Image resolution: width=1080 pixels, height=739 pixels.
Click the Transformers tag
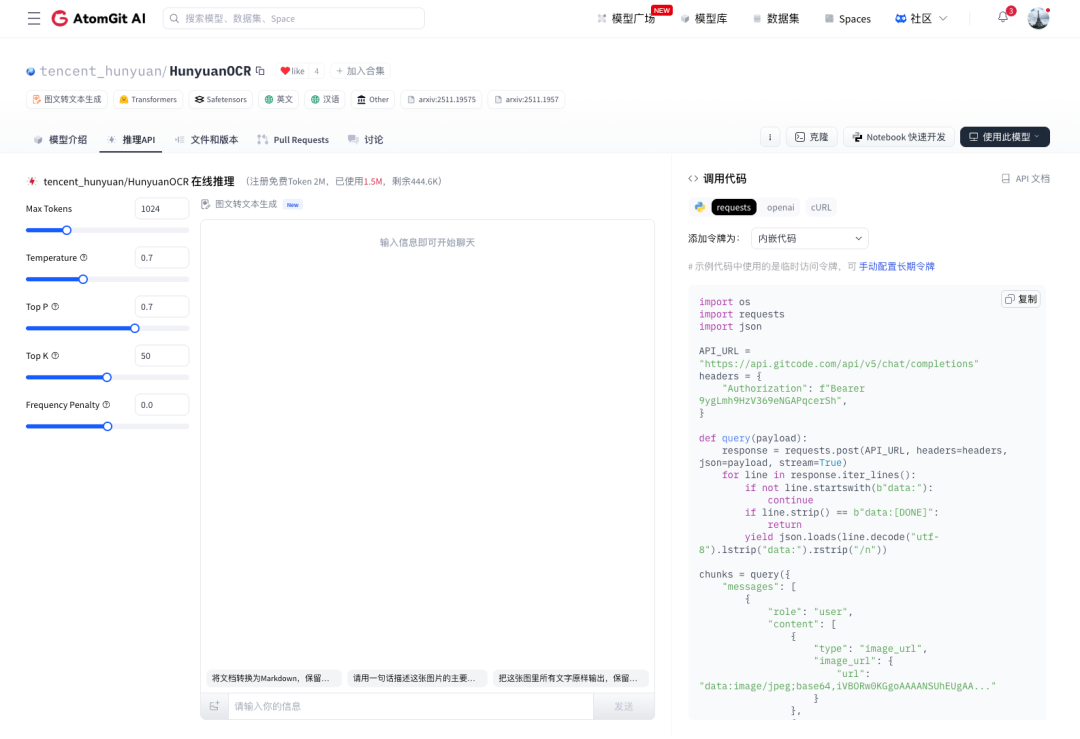click(148, 99)
